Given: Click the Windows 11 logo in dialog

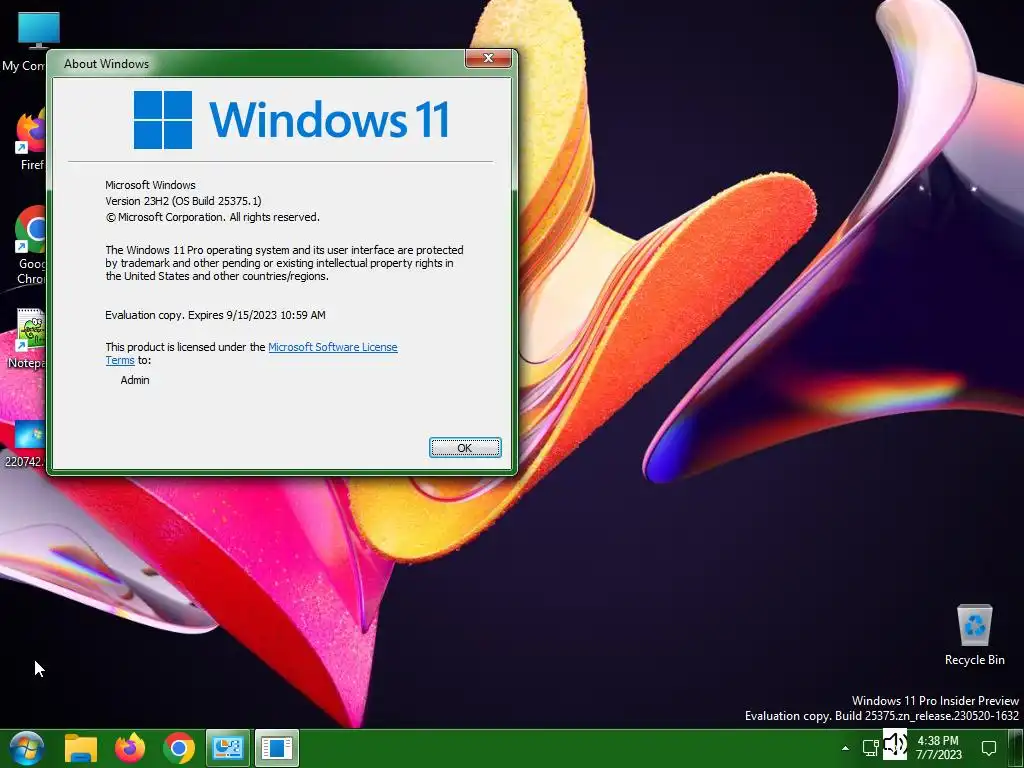Looking at the screenshot, I should (x=291, y=120).
